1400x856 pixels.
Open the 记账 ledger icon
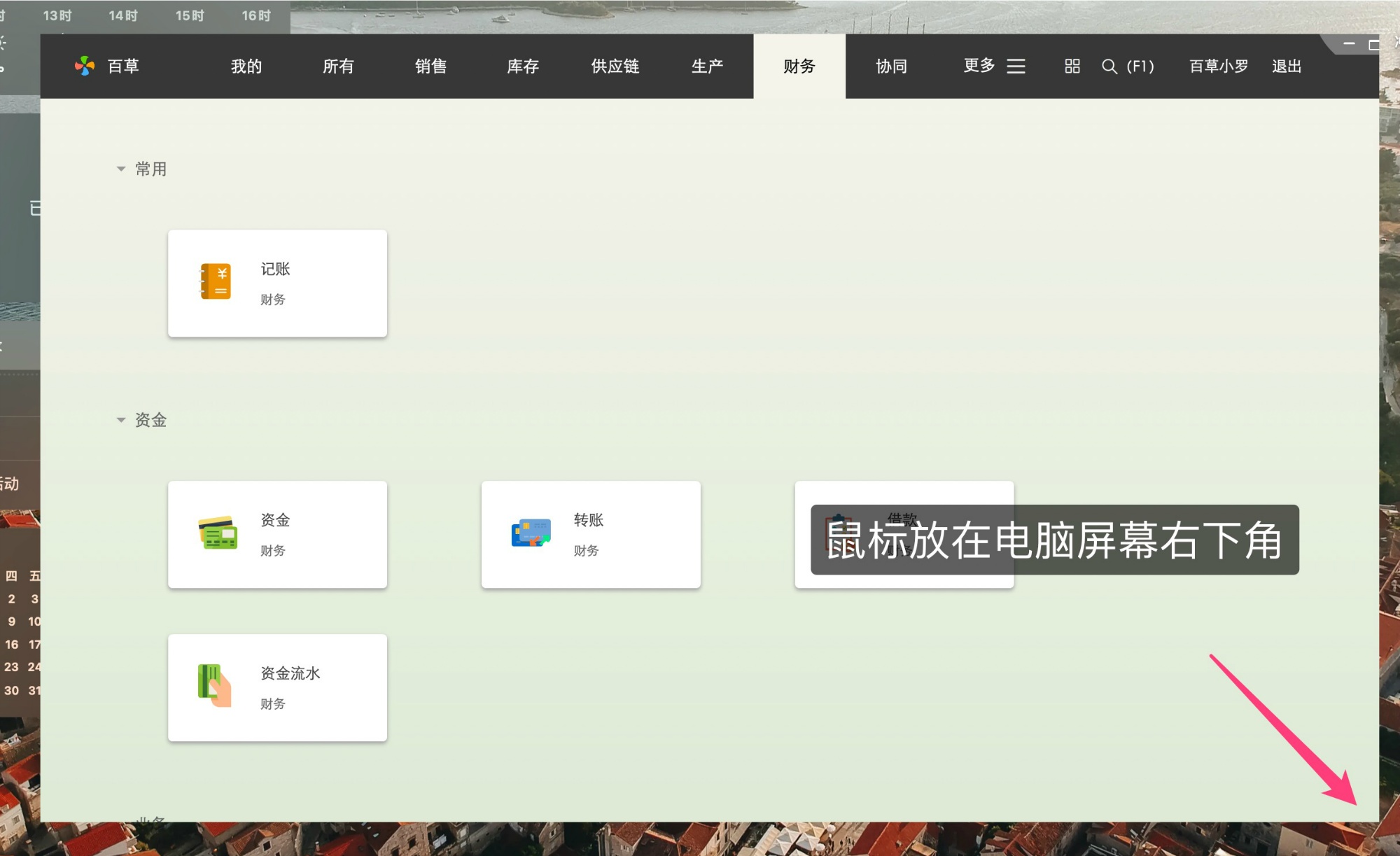(x=216, y=281)
